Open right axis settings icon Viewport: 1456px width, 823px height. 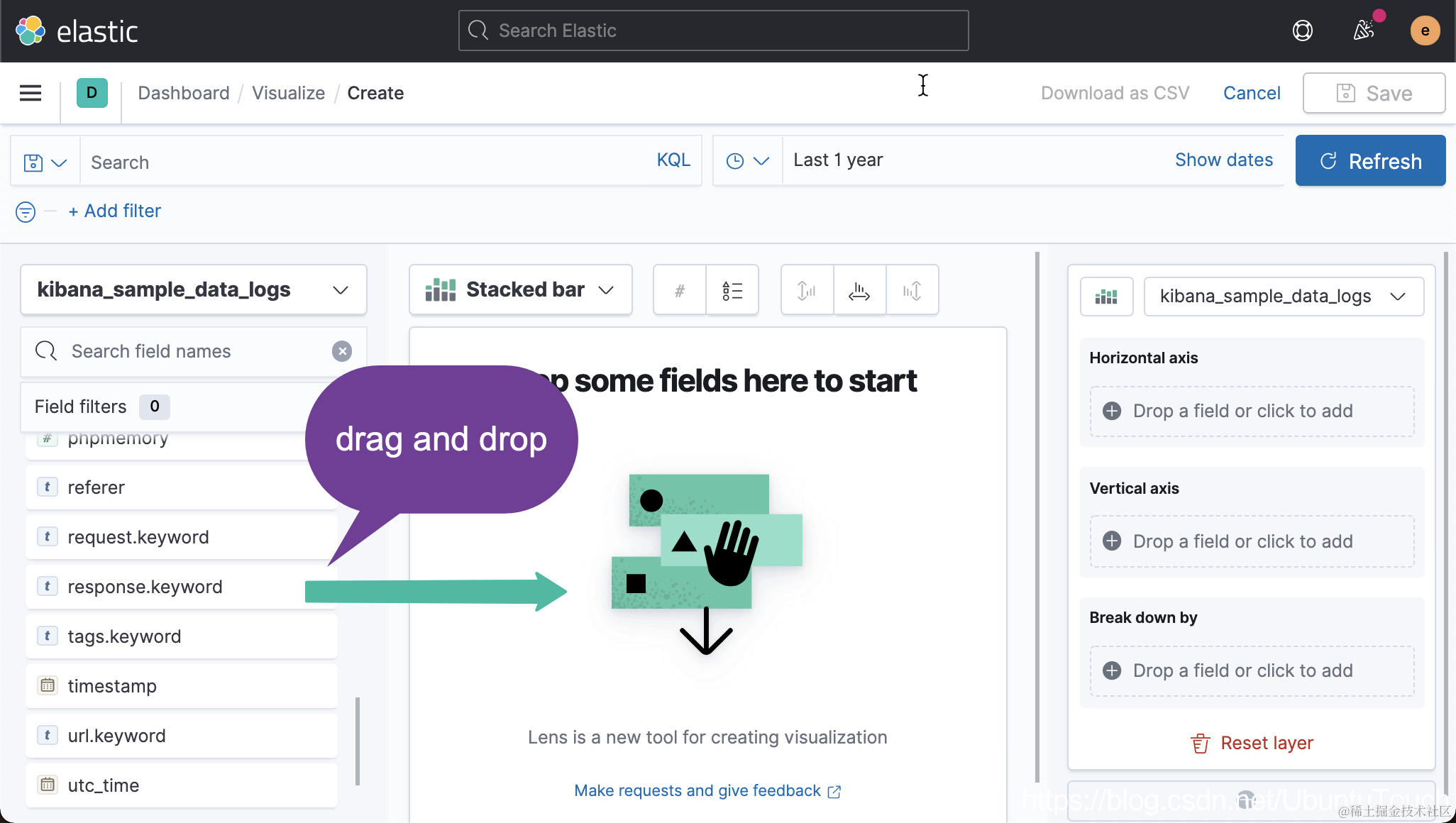[x=912, y=290]
